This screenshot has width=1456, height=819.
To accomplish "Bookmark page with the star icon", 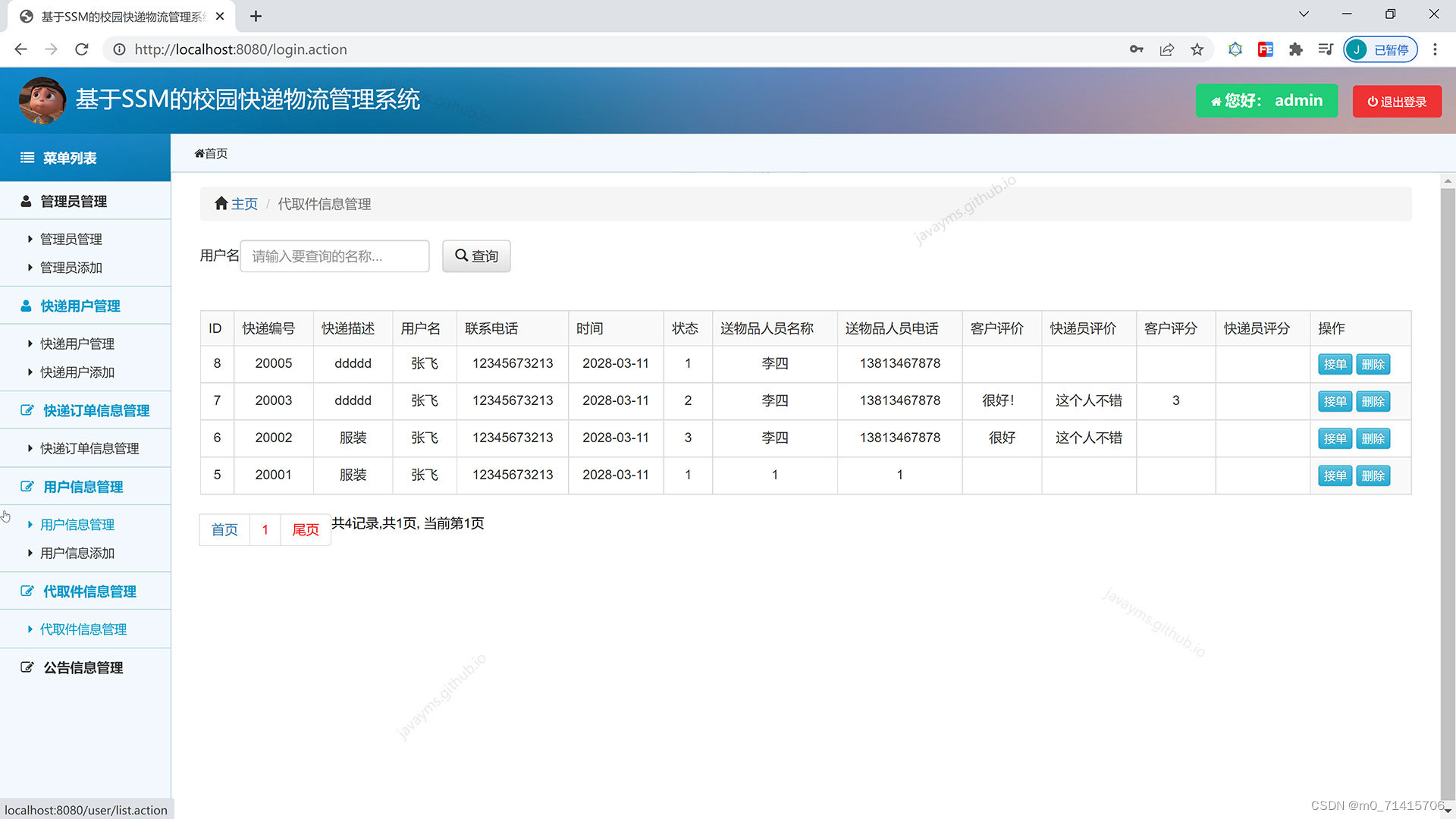I will pos(1197,49).
